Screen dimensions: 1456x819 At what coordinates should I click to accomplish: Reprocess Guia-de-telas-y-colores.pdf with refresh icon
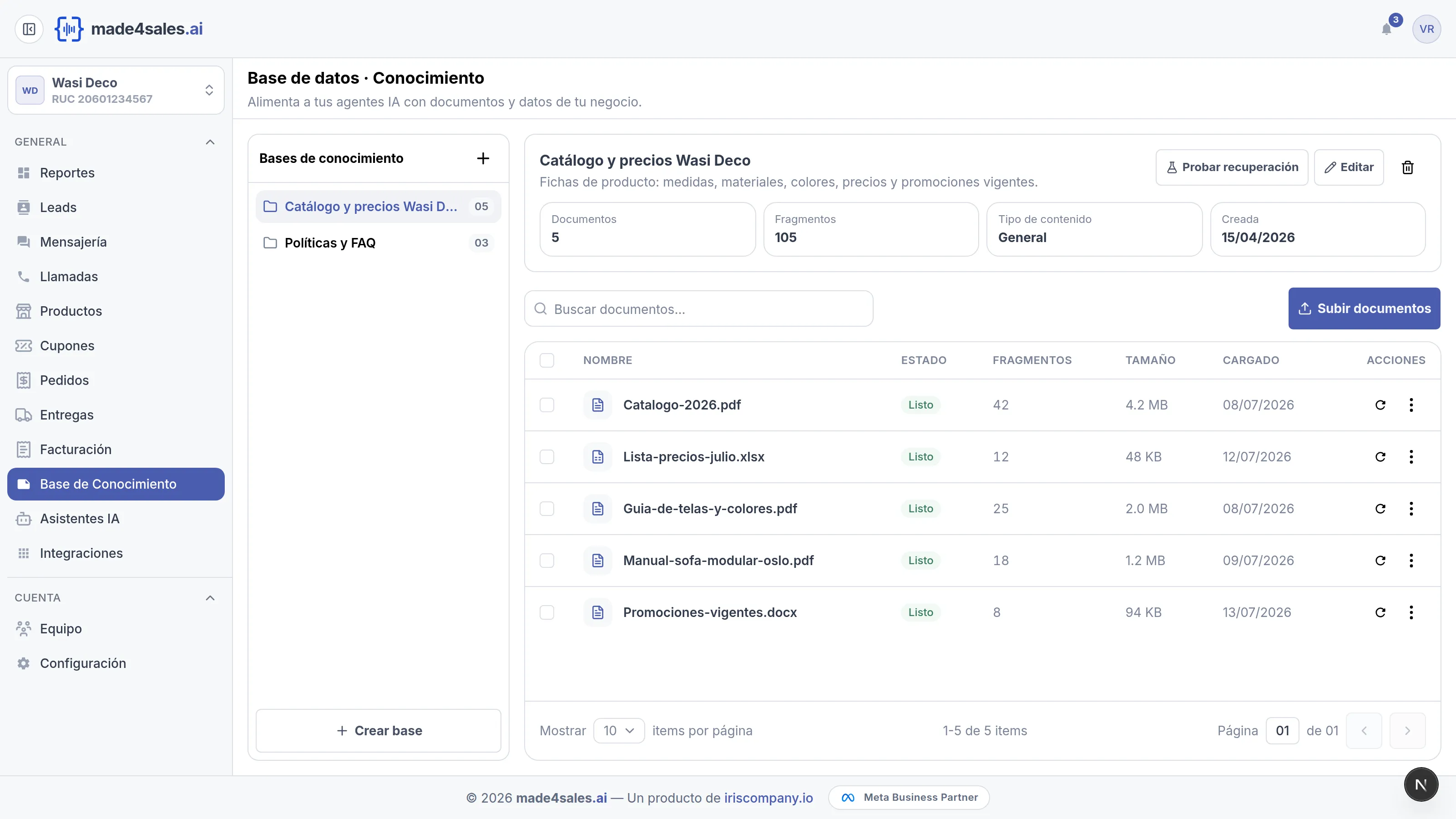pyautogui.click(x=1380, y=509)
